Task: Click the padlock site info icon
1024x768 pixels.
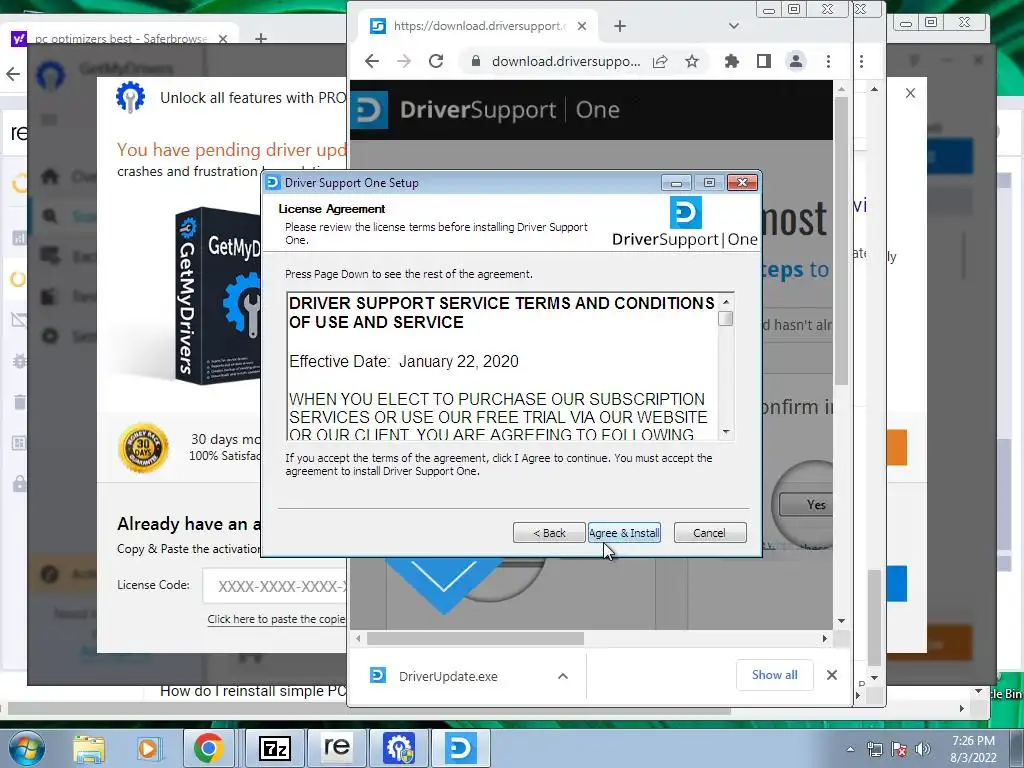Action: (476, 61)
